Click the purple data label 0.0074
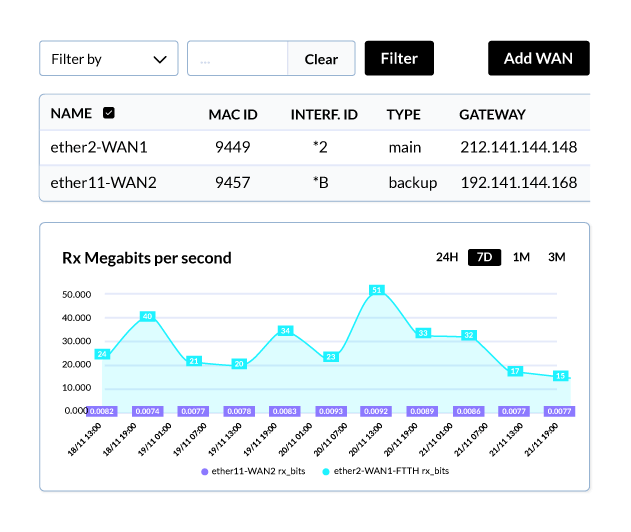This screenshot has width=631, height=532. pos(148,411)
